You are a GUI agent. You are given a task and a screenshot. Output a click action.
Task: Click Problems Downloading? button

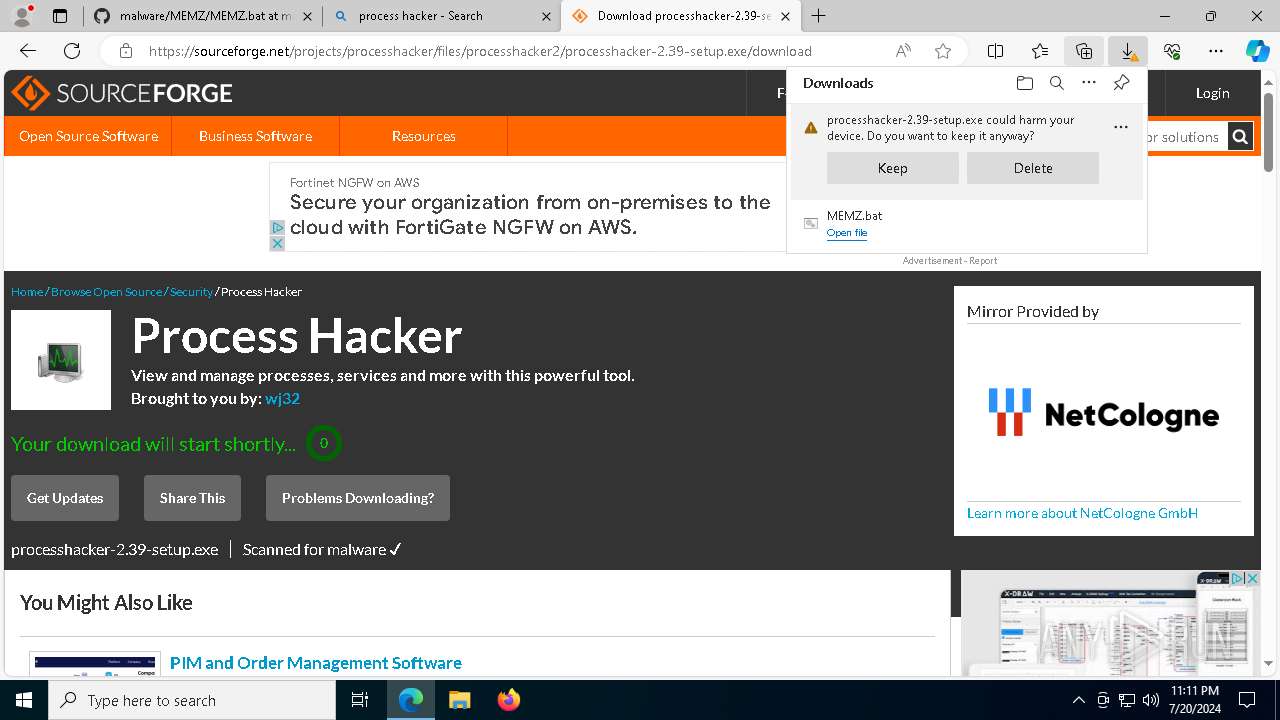358,498
